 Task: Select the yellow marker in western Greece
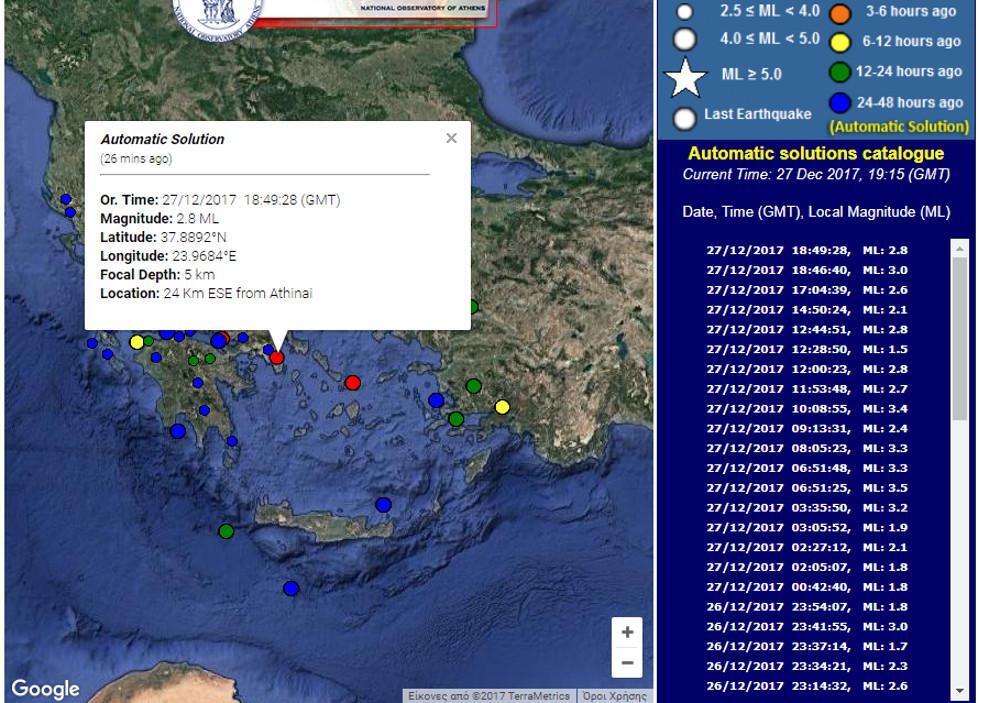pos(137,342)
